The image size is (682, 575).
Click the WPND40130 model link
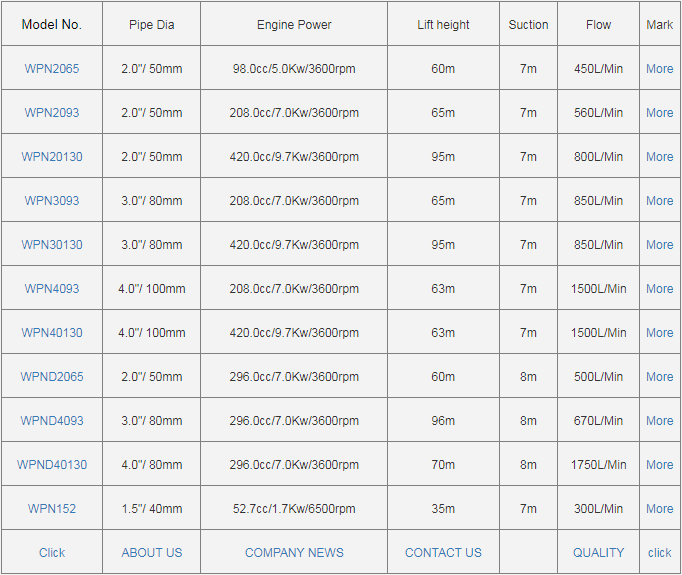pyautogui.click(x=52, y=465)
